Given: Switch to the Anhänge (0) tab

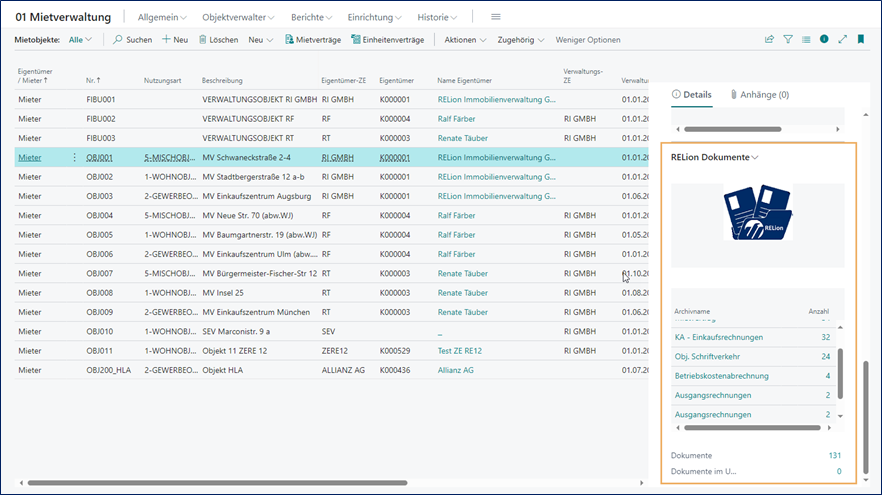Looking at the screenshot, I should 759,95.
